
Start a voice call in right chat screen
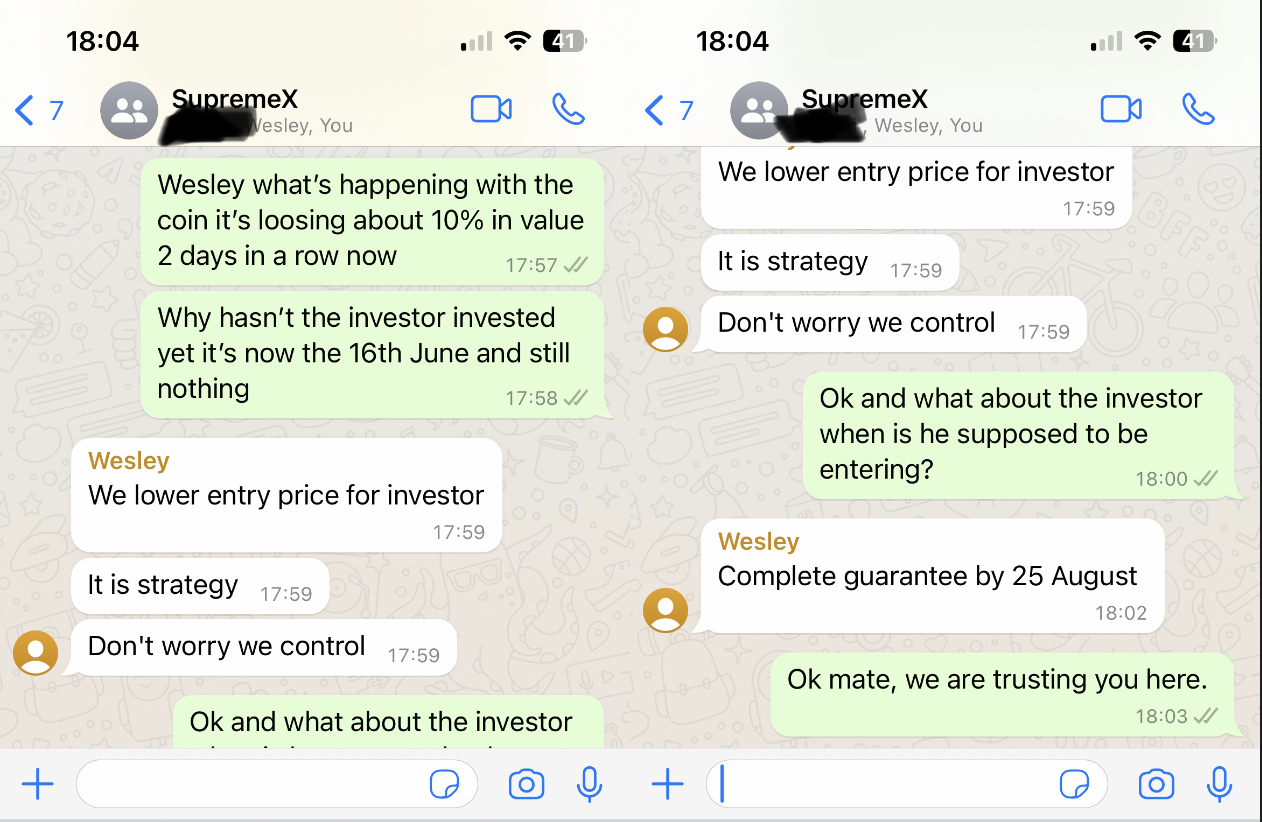[1198, 109]
